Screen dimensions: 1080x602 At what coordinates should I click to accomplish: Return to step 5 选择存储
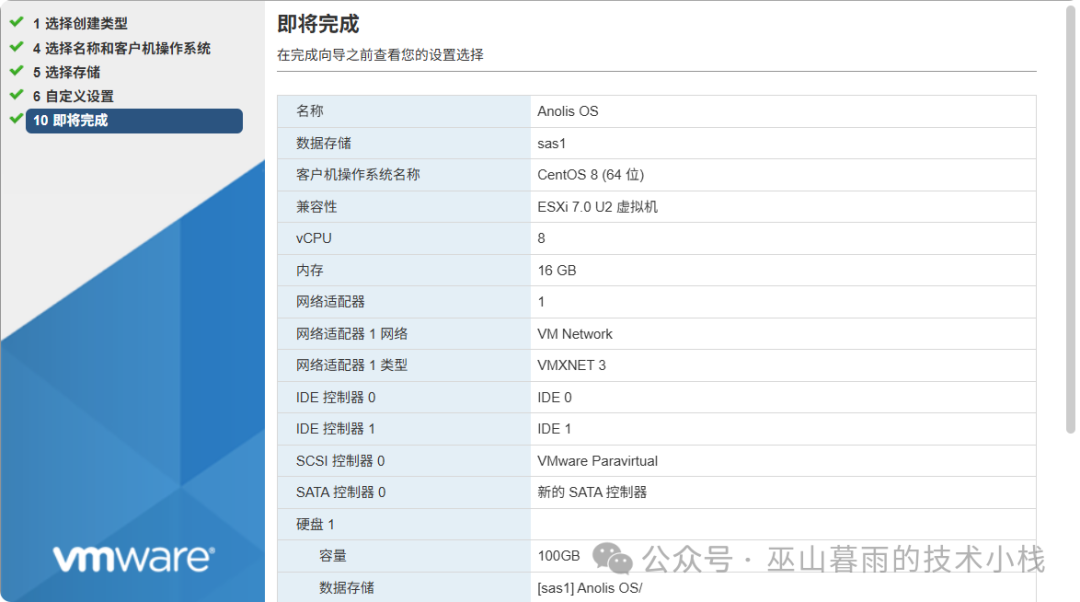(x=66, y=72)
